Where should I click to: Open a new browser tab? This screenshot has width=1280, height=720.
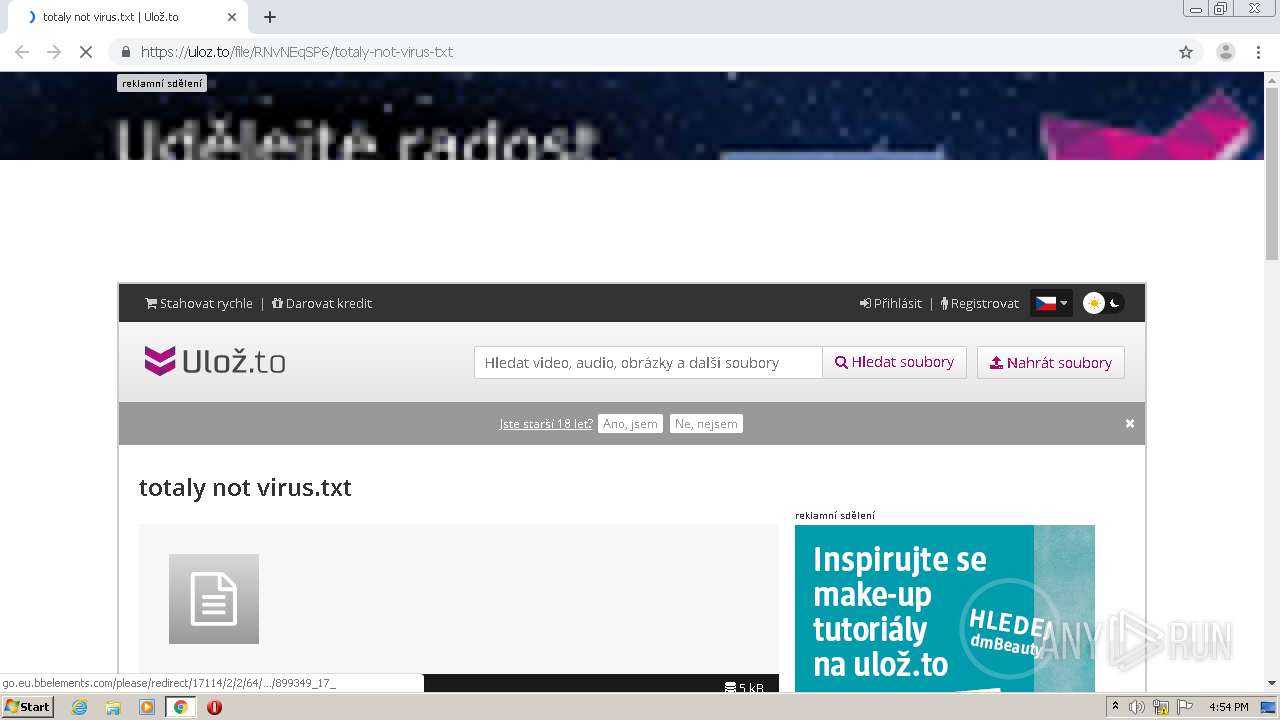point(270,17)
